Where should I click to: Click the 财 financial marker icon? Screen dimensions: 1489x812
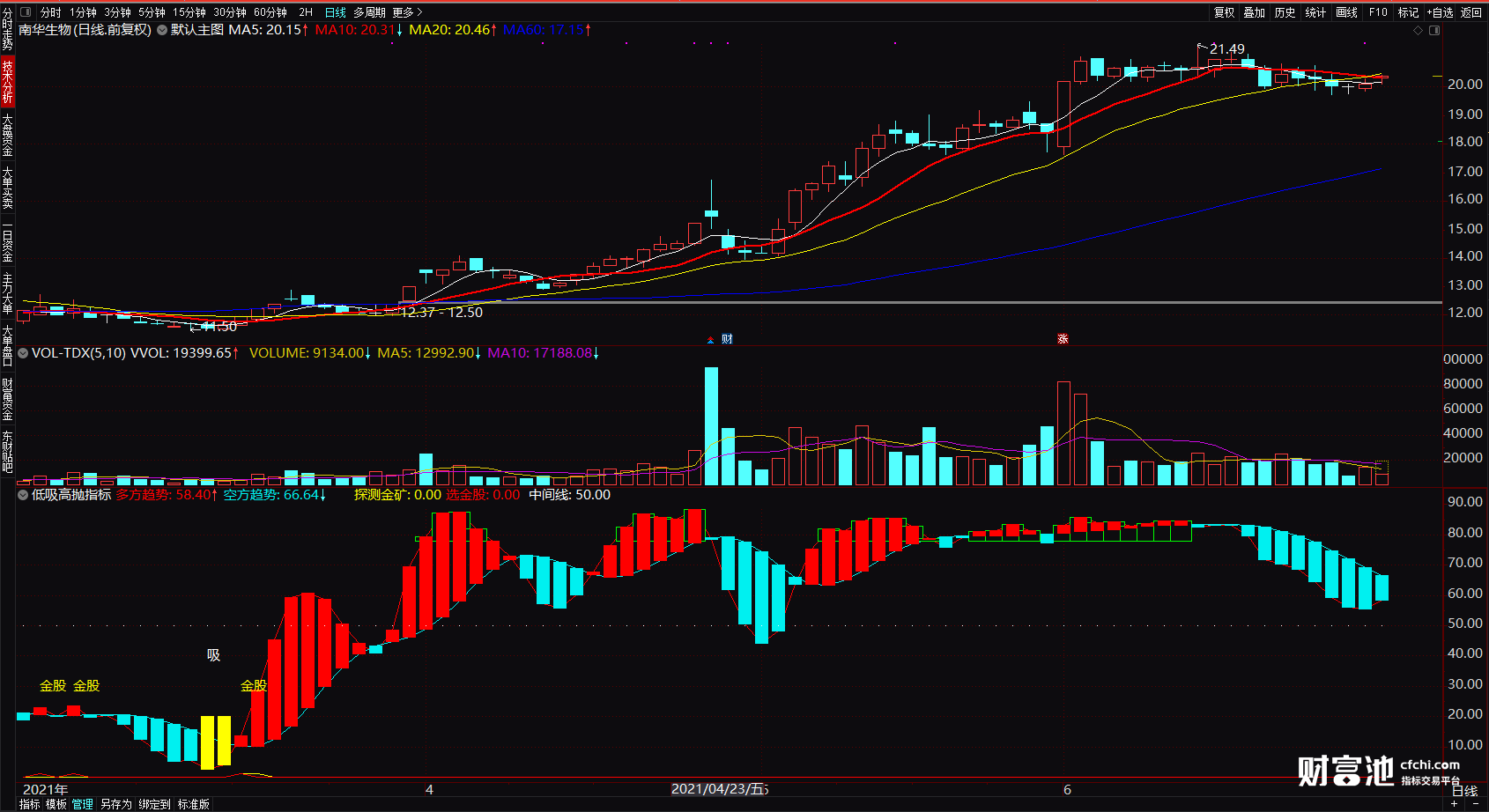(x=727, y=339)
